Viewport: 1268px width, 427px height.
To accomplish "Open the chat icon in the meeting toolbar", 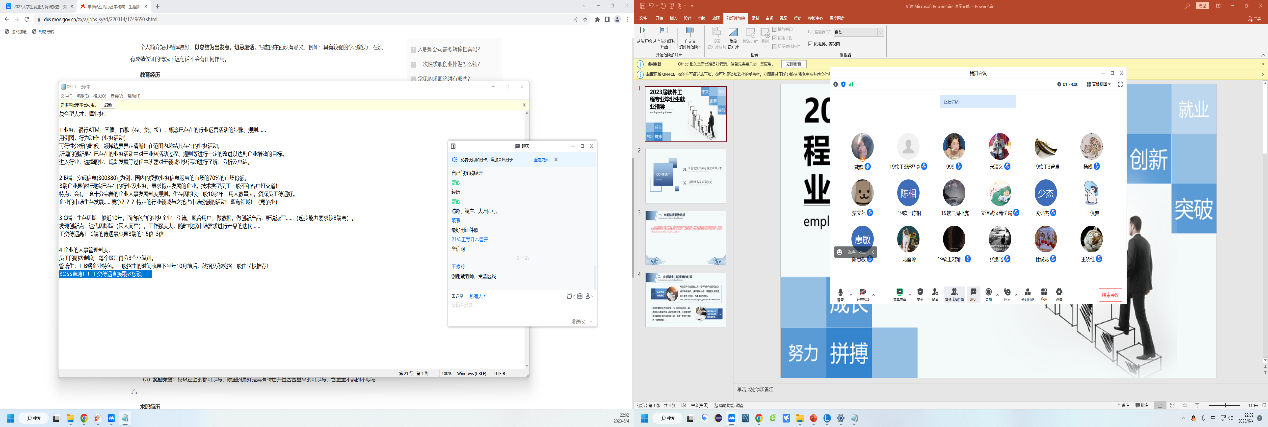I will (972, 293).
